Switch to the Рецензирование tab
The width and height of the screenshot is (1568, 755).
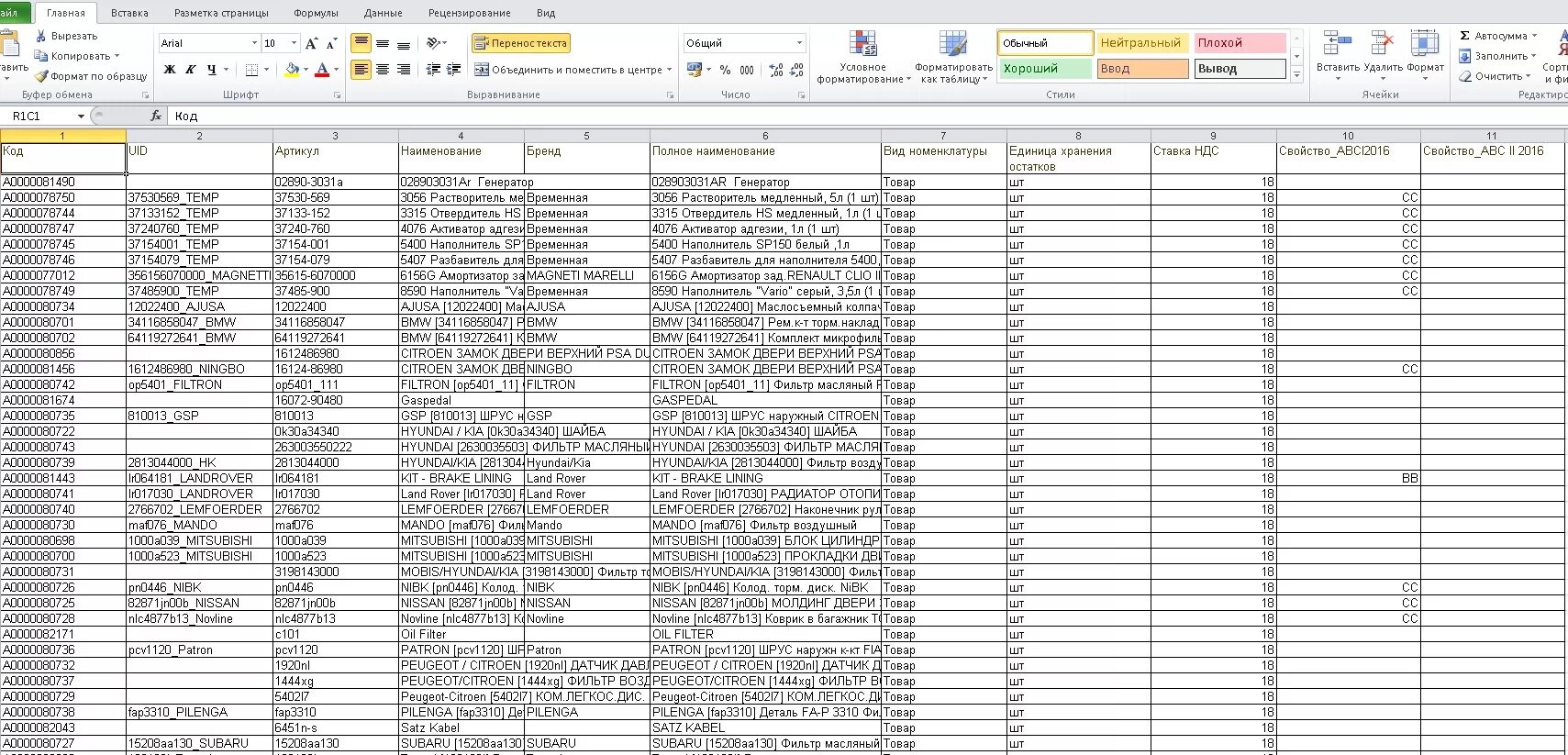(469, 13)
